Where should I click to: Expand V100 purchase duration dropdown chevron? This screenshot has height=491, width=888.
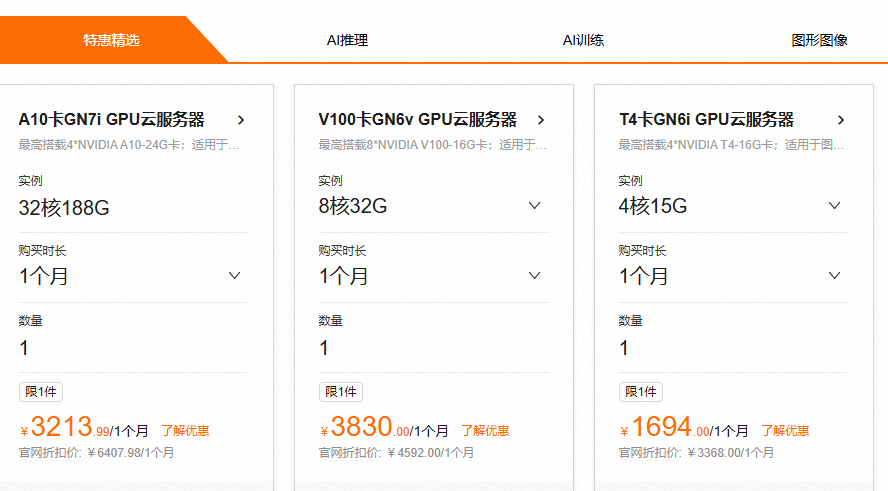pyautogui.click(x=534, y=276)
